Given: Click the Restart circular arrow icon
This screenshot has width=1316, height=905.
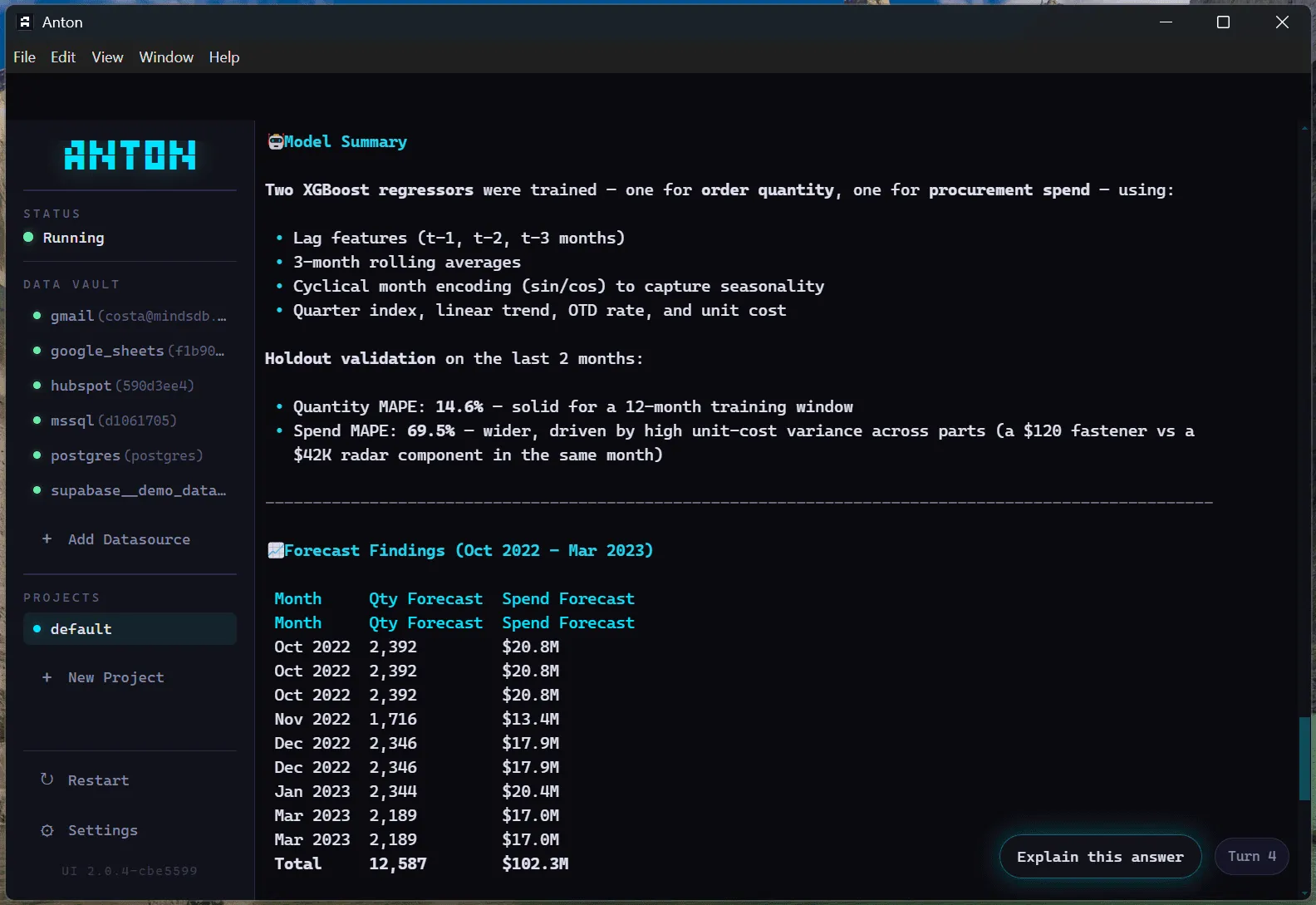Looking at the screenshot, I should pyautogui.click(x=47, y=780).
